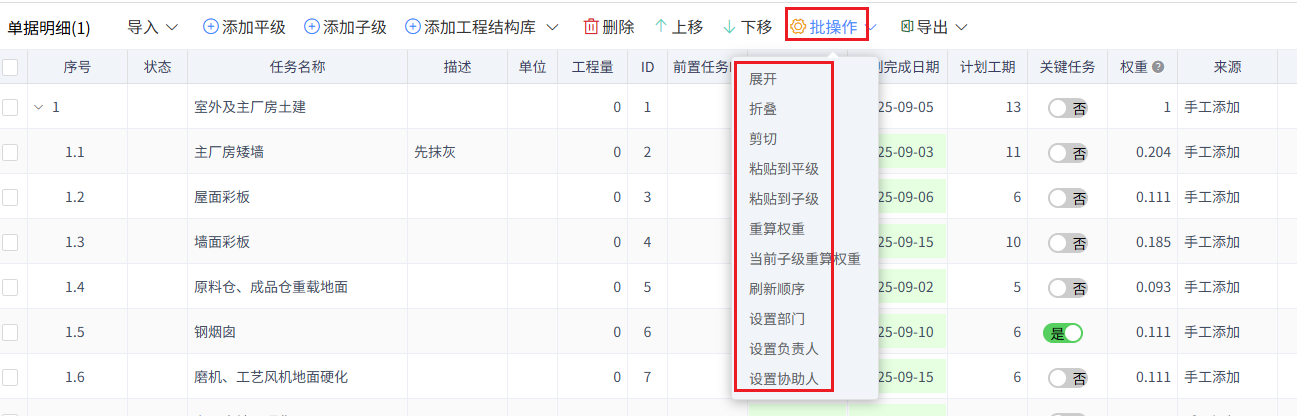Click the help icon next to 权重

click(x=1158, y=68)
